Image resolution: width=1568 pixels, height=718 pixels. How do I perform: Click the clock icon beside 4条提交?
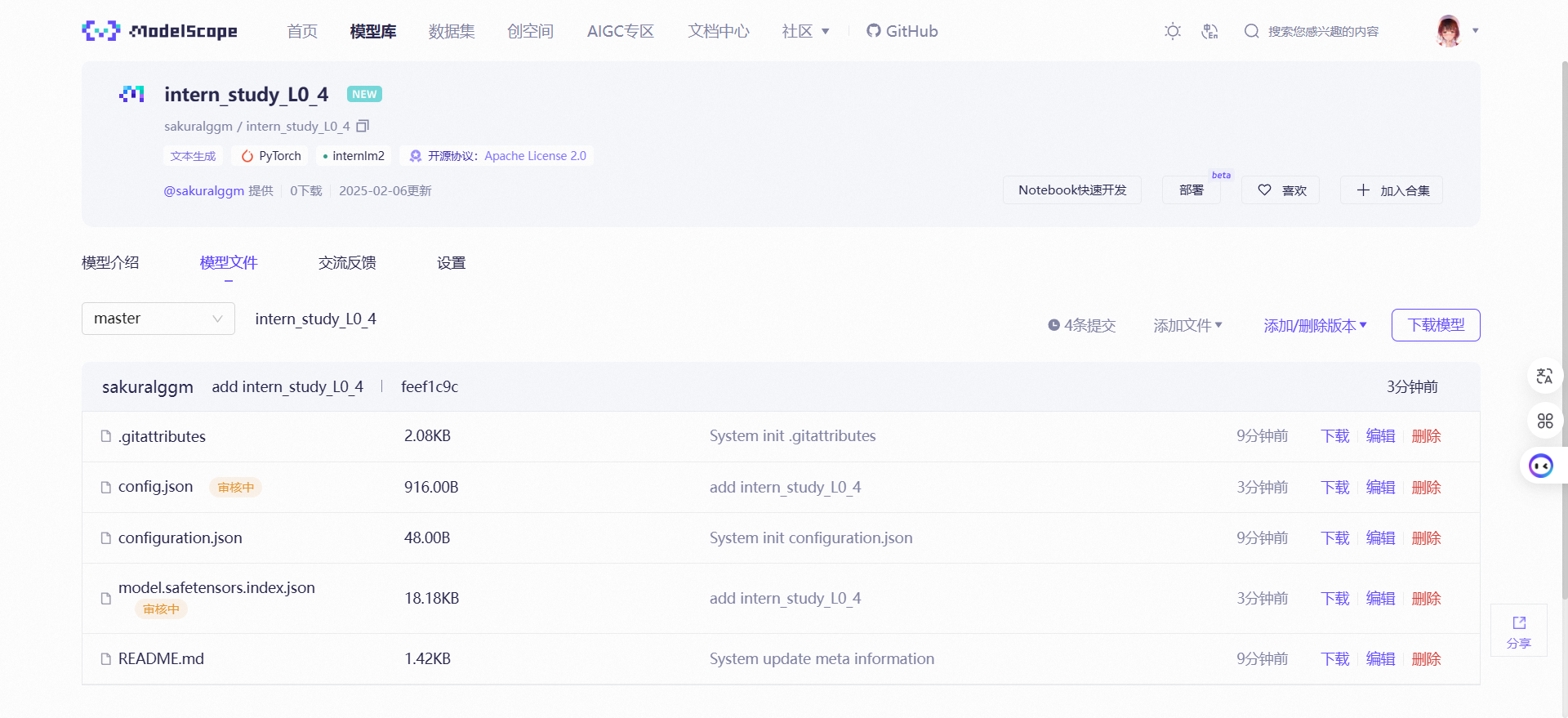point(1053,325)
